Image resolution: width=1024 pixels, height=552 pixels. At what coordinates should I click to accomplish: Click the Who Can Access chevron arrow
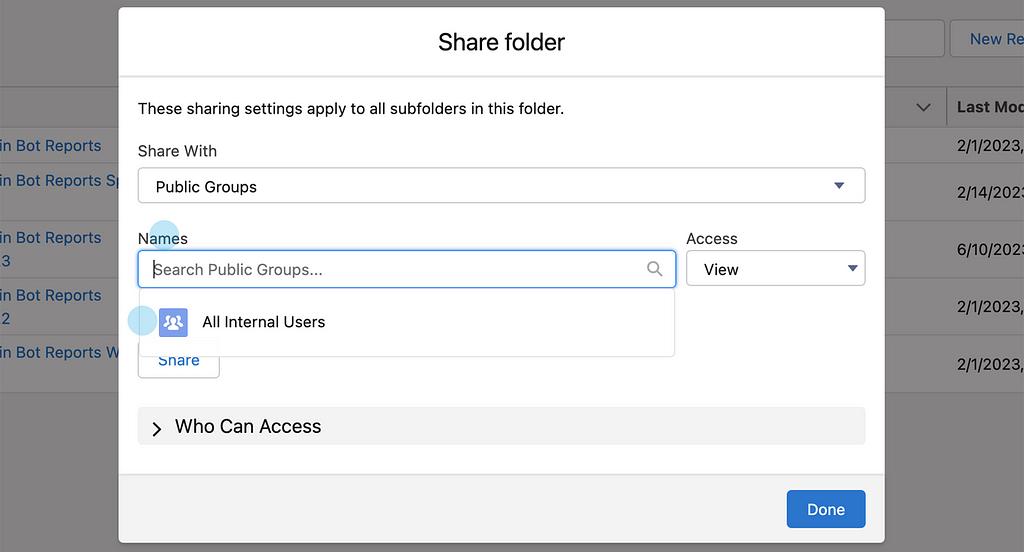pos(157,428)
